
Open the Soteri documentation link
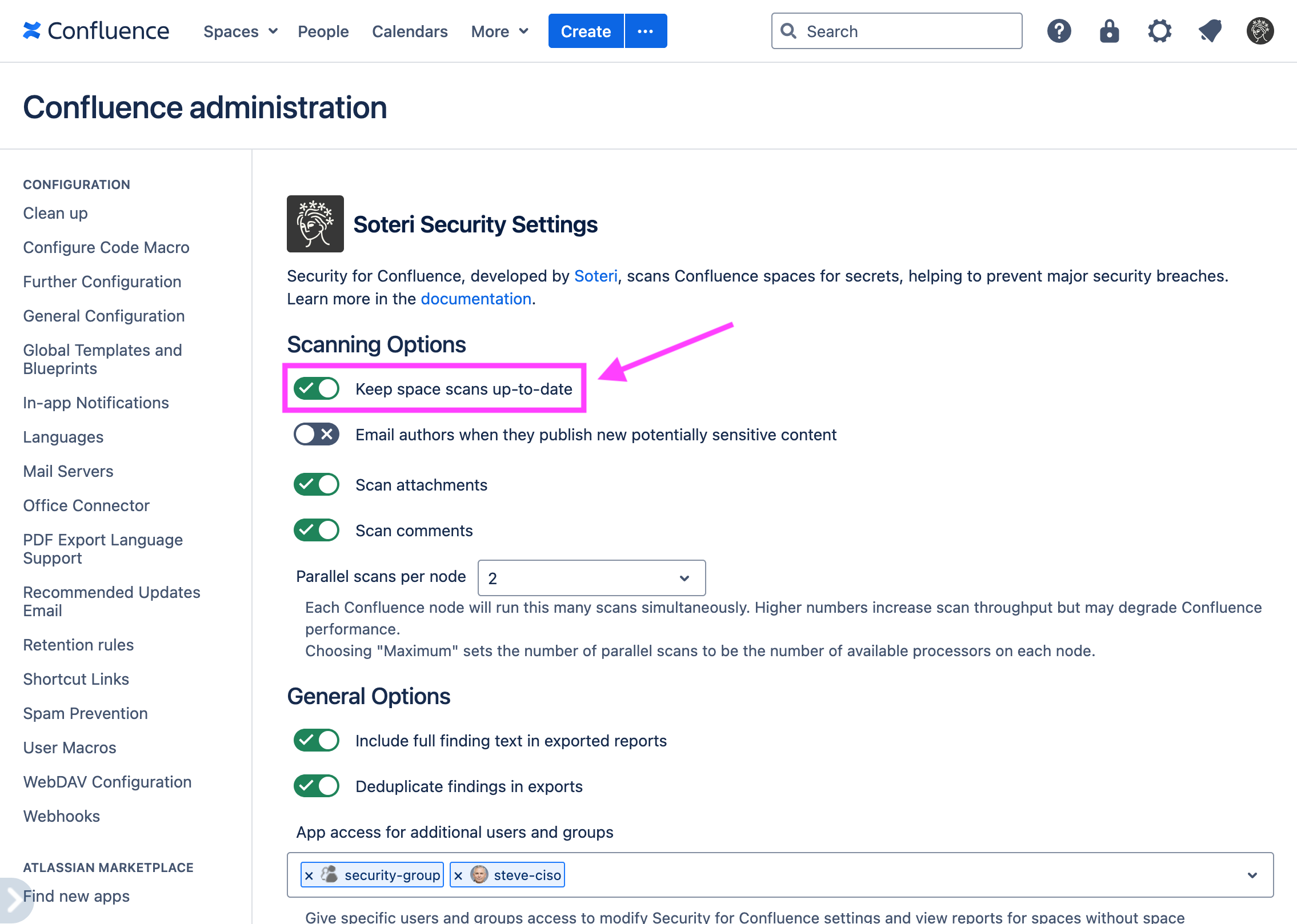tap(475, 298)
